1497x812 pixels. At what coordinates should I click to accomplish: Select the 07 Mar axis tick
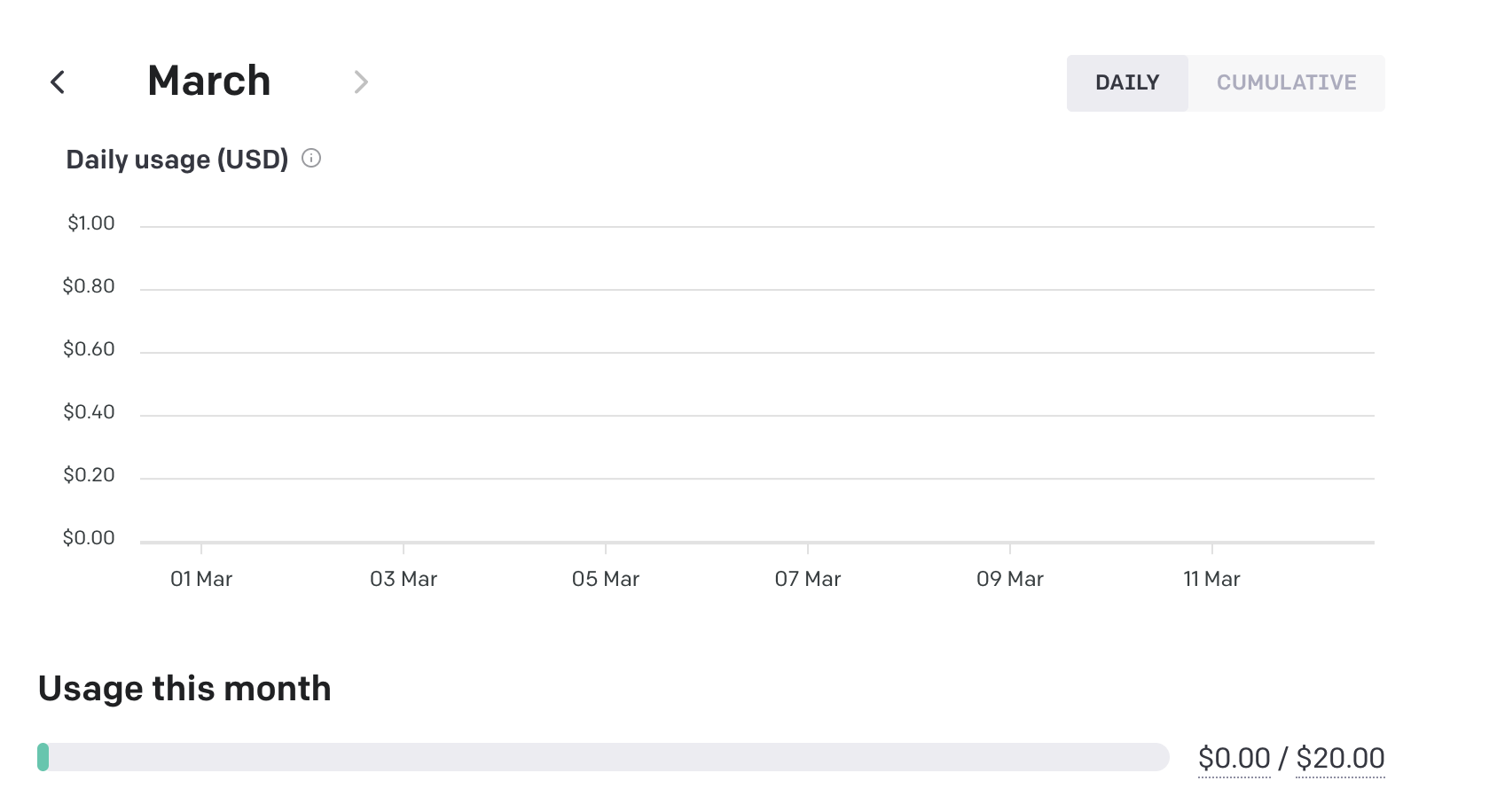tap(808, 579)
